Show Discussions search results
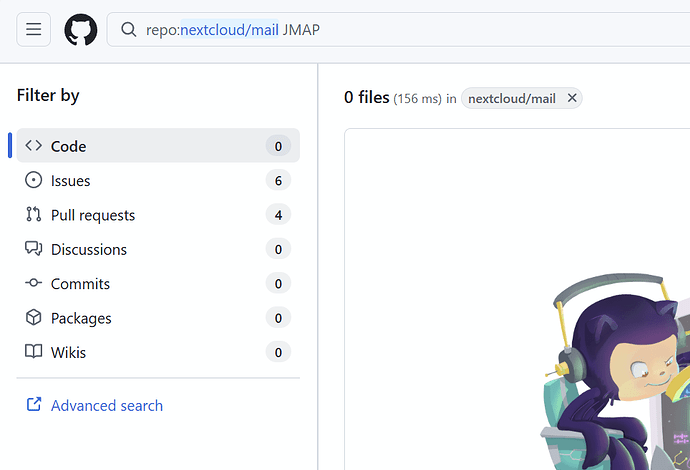The width and height of the screenshot is (690, 470). pos(158,249)
